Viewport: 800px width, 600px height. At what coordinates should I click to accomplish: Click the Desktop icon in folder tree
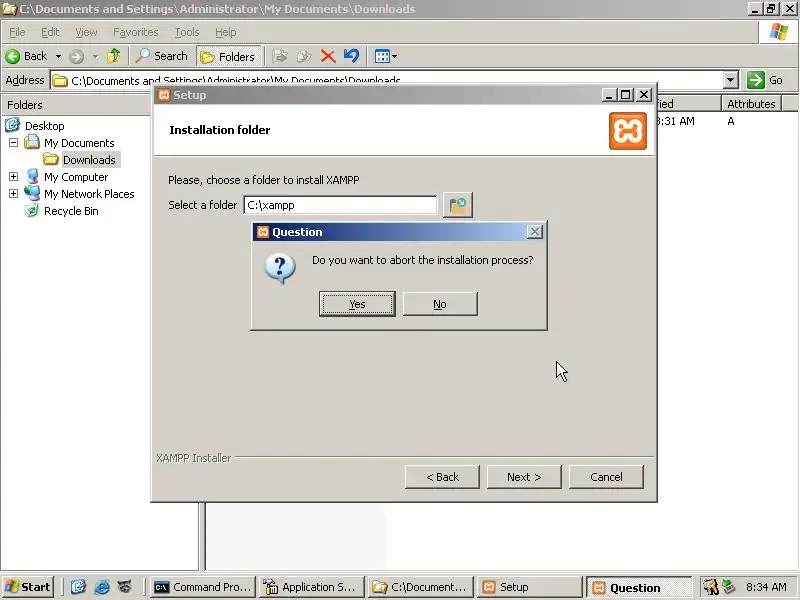tap(13, 126)
